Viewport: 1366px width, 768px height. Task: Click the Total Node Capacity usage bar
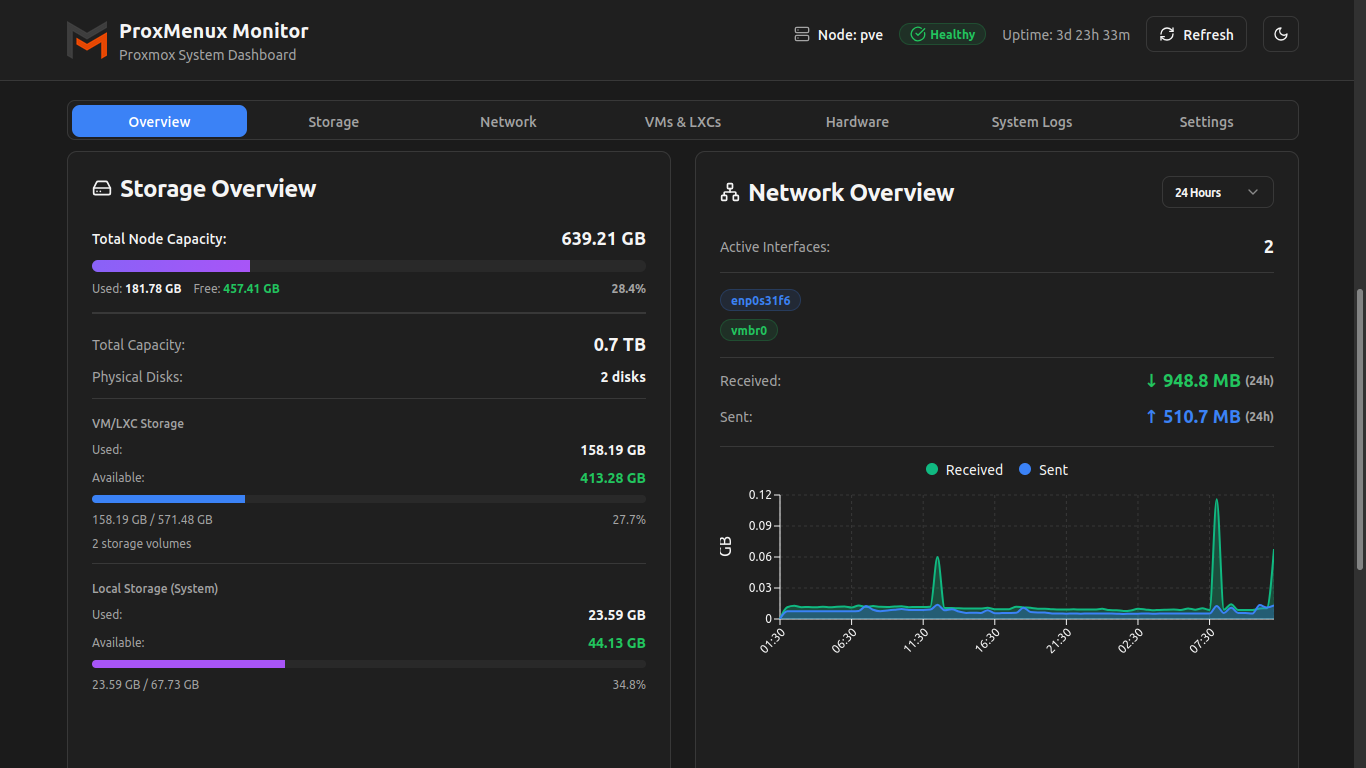[x=368, y=266]
